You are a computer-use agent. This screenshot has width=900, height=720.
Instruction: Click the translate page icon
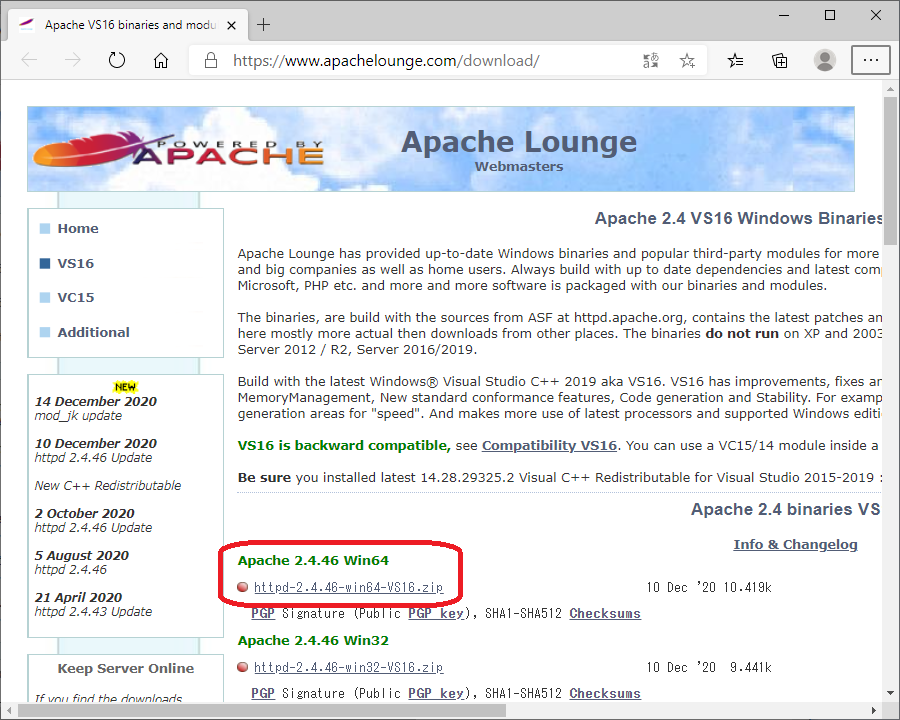click(651, 61)
